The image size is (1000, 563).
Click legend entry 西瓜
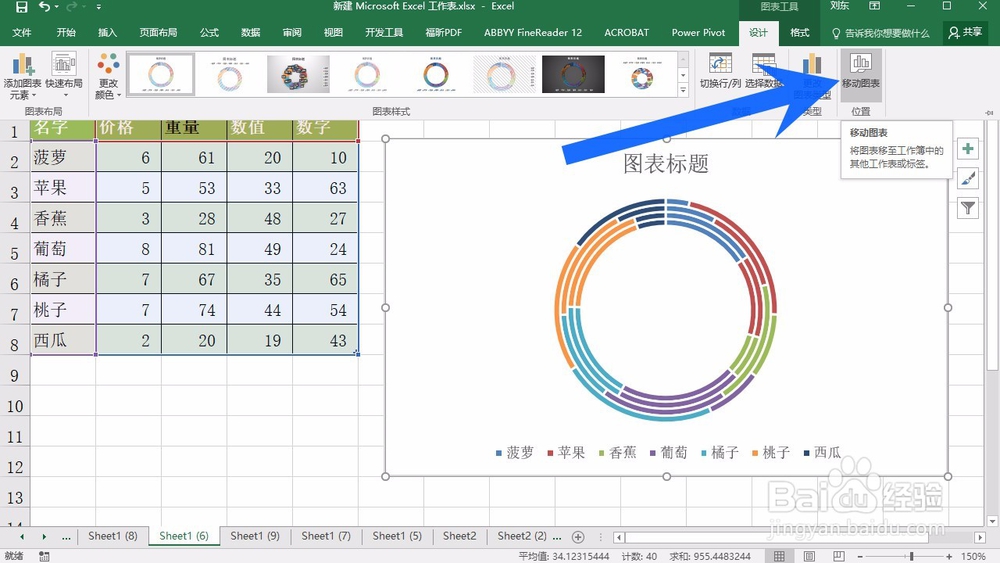click(822, 453)
